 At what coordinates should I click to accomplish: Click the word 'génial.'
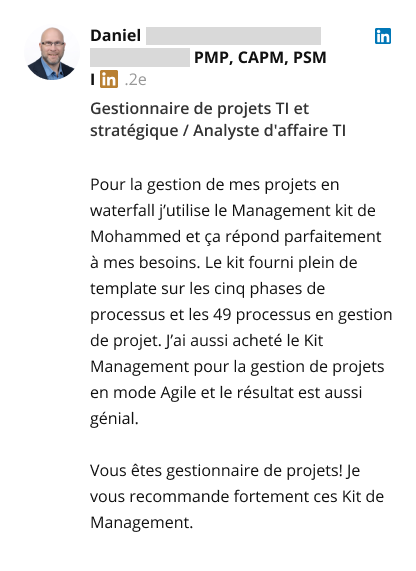click(114, 419)
